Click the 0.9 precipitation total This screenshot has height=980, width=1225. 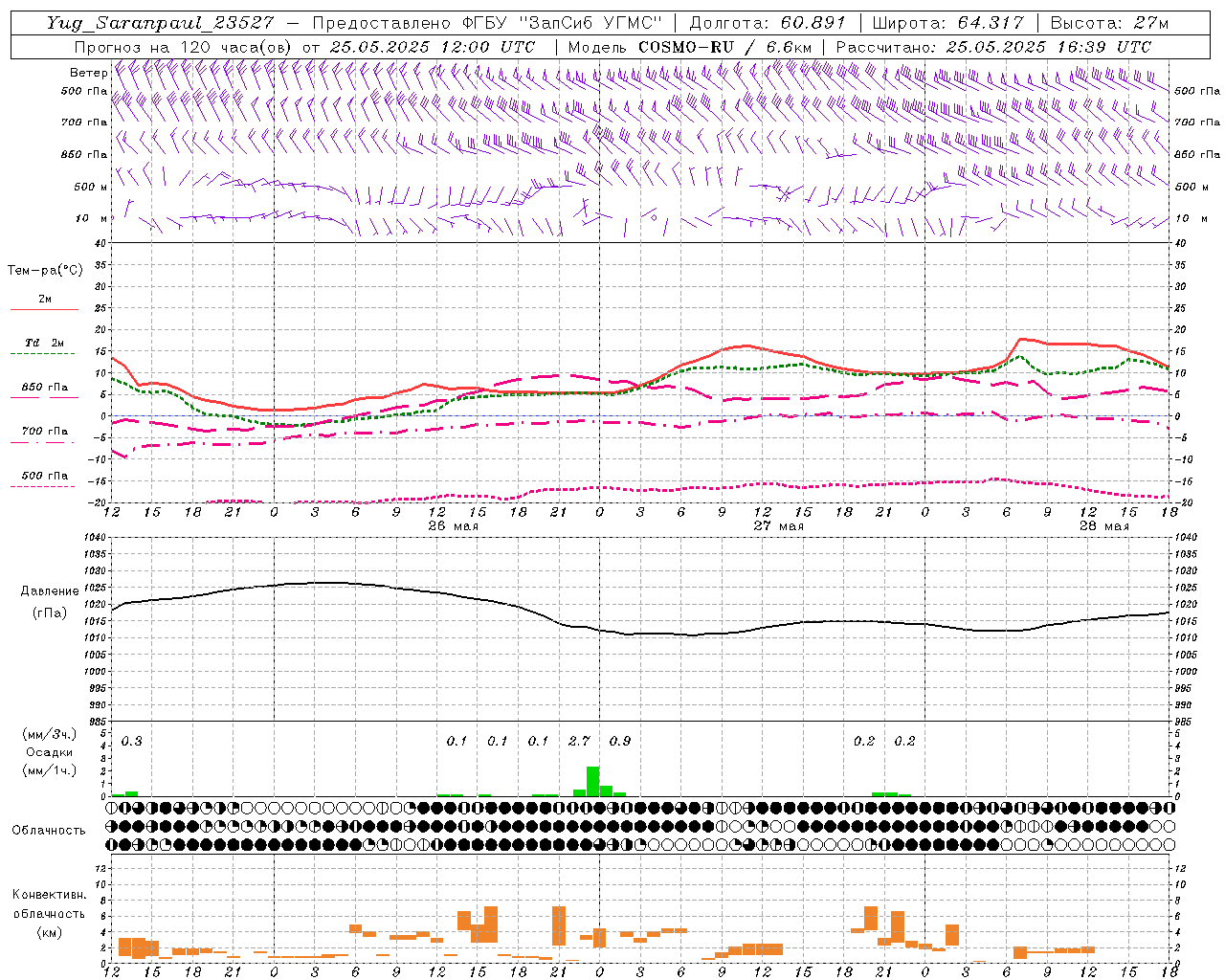click(x=620, y=741)
